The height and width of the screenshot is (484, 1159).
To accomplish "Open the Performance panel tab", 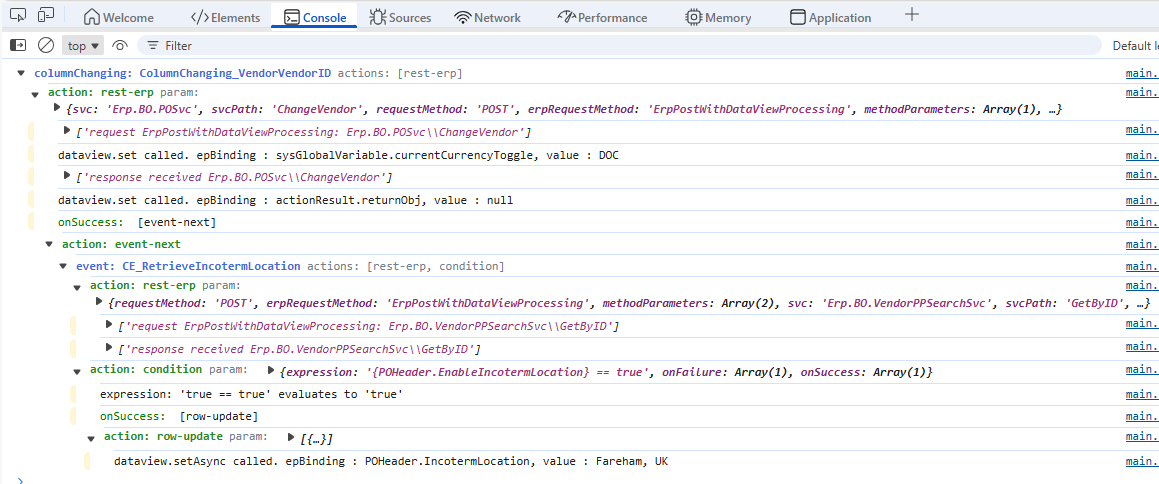I will (602, 17).
